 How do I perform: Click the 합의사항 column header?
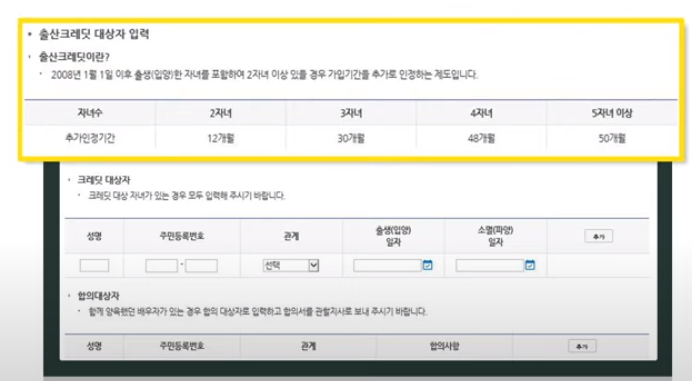(x=444, y=346)
